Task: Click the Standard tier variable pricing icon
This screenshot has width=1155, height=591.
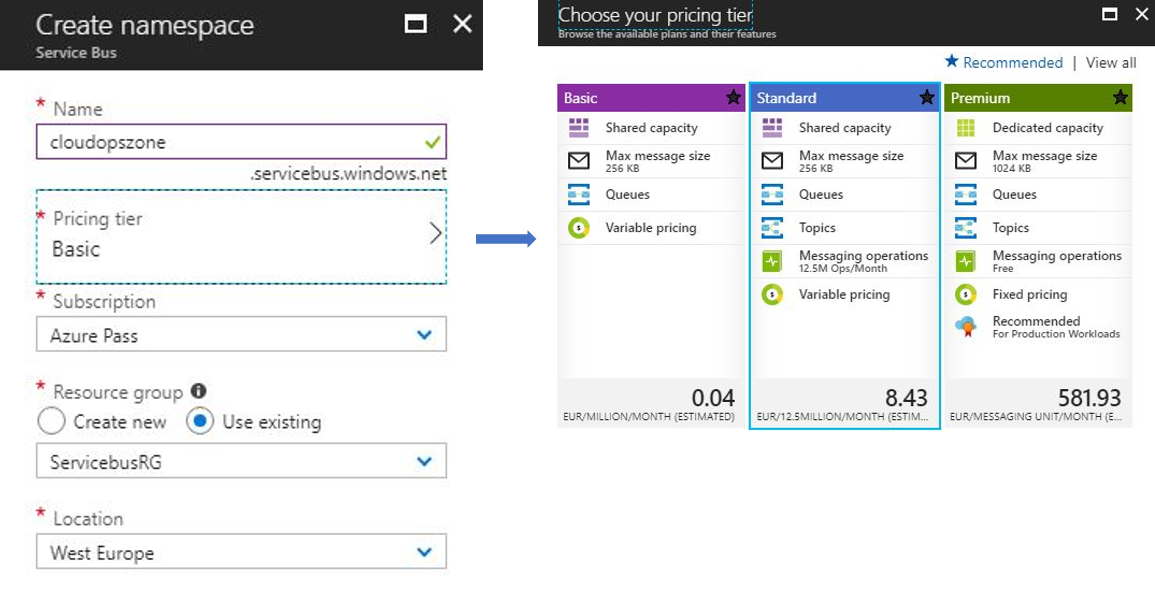Action: click(772, 295)
